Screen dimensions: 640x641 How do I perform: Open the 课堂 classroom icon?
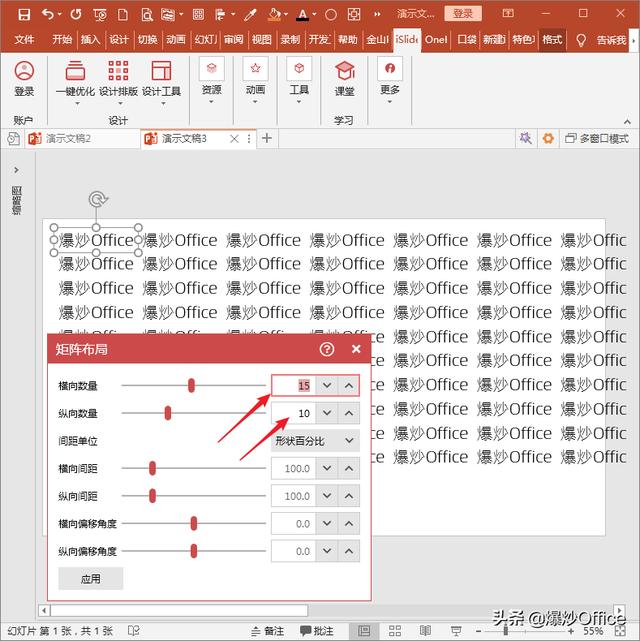pyautogui.click(x=345, y=78)
